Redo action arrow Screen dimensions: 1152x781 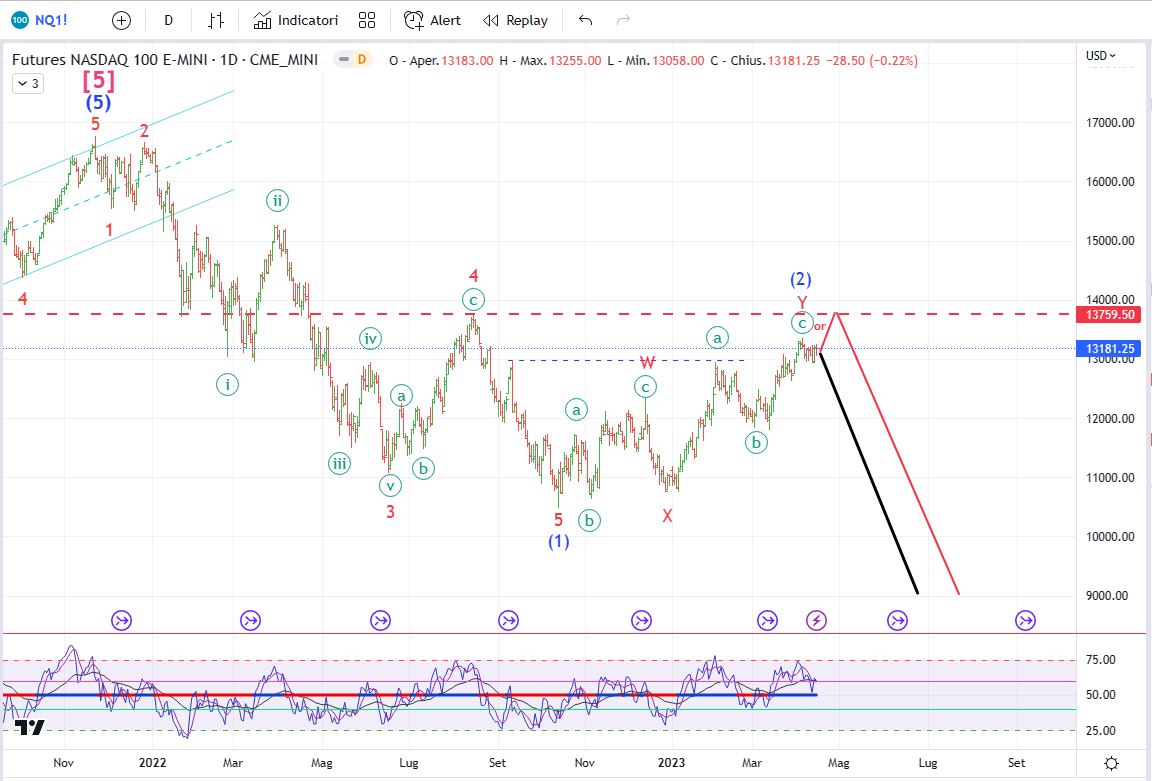tap(623, 21)
